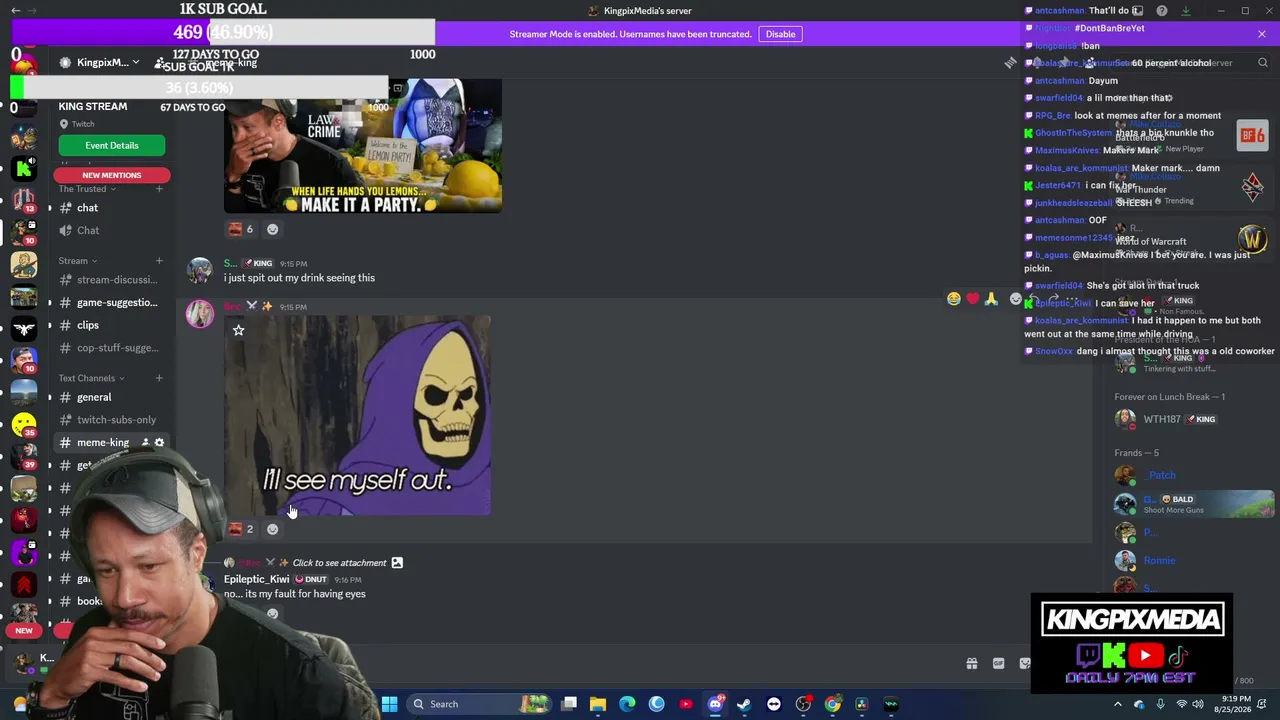The height and width of the screenshot is (720, 1280).
Task: Open the general text channel
Action: click(110, 397)
